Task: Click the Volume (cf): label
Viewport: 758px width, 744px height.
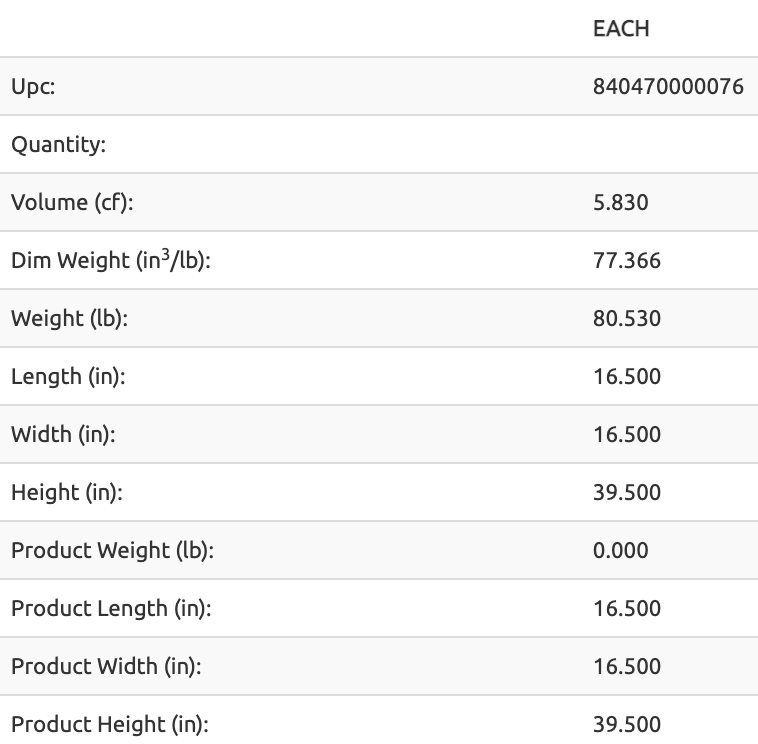Action: [x=72, y=203]
